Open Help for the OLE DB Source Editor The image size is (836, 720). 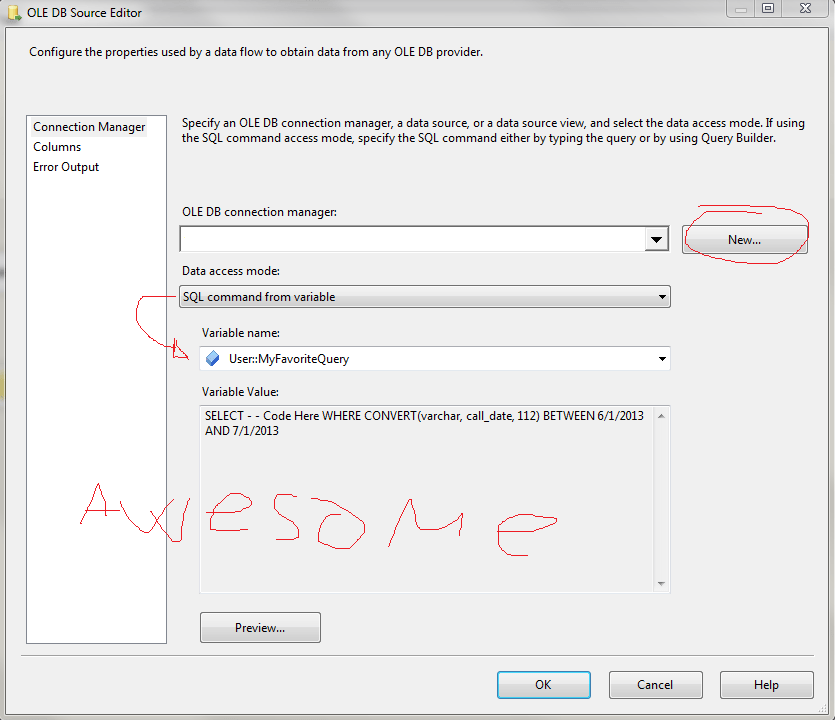coord(766,685)
